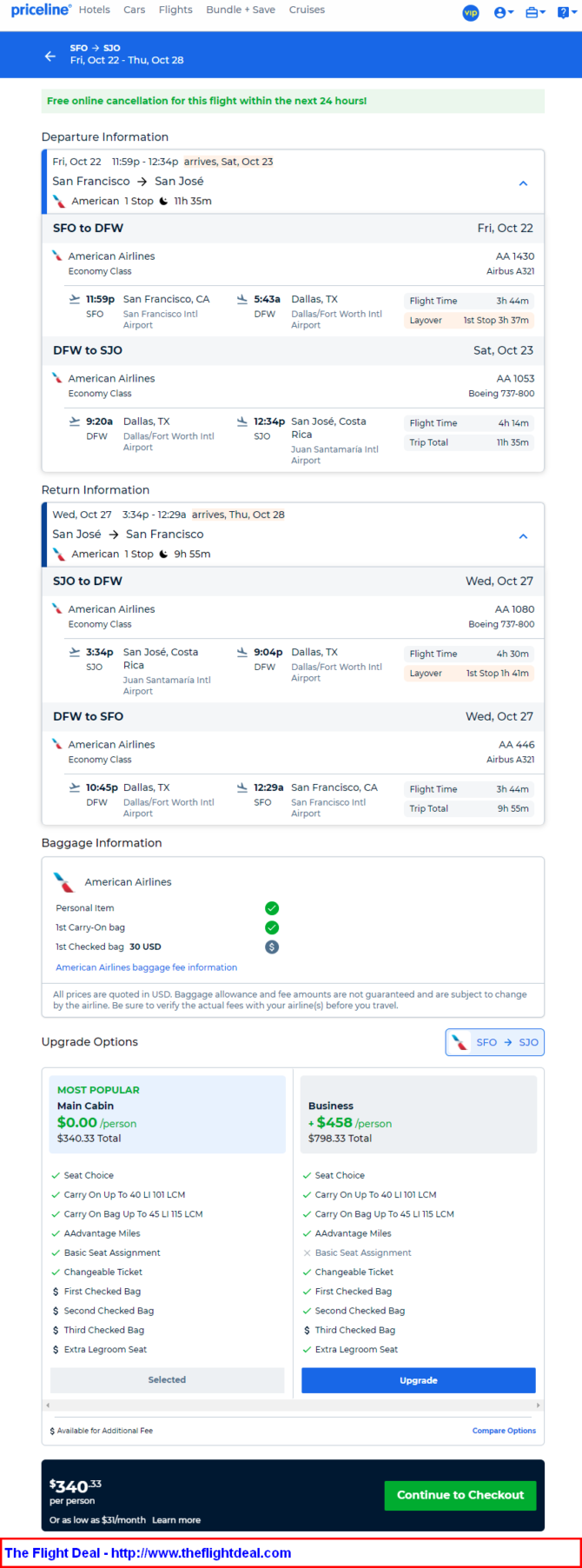The height and width of the screenshot is (1568, 582).
Task: Click Continue to Checkout
Action: 460,1495
